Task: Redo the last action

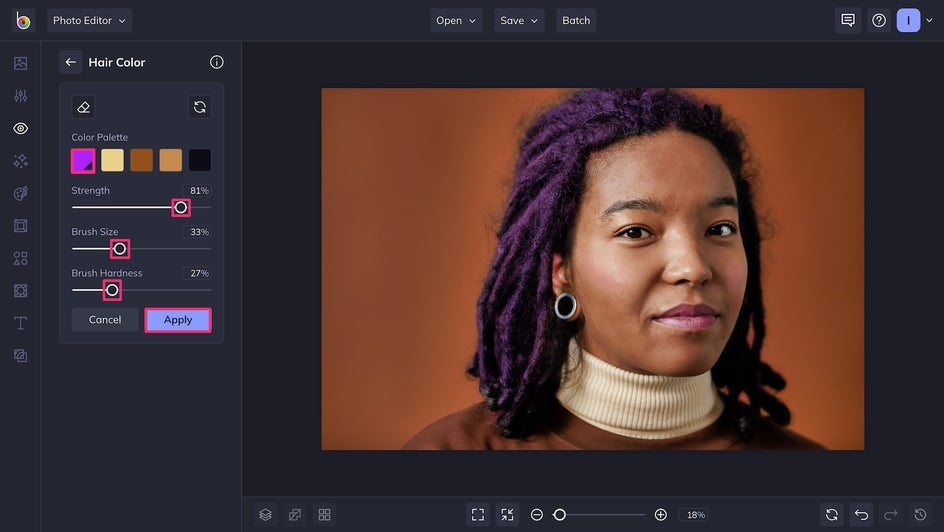Action: 891,515
